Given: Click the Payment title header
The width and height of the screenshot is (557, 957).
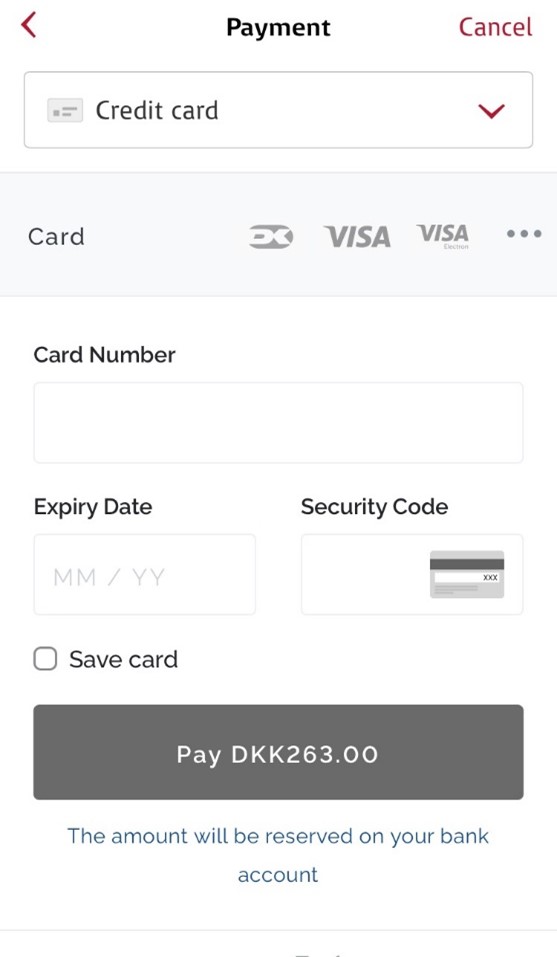Looking at the screenshot, I should pos(278,27).
